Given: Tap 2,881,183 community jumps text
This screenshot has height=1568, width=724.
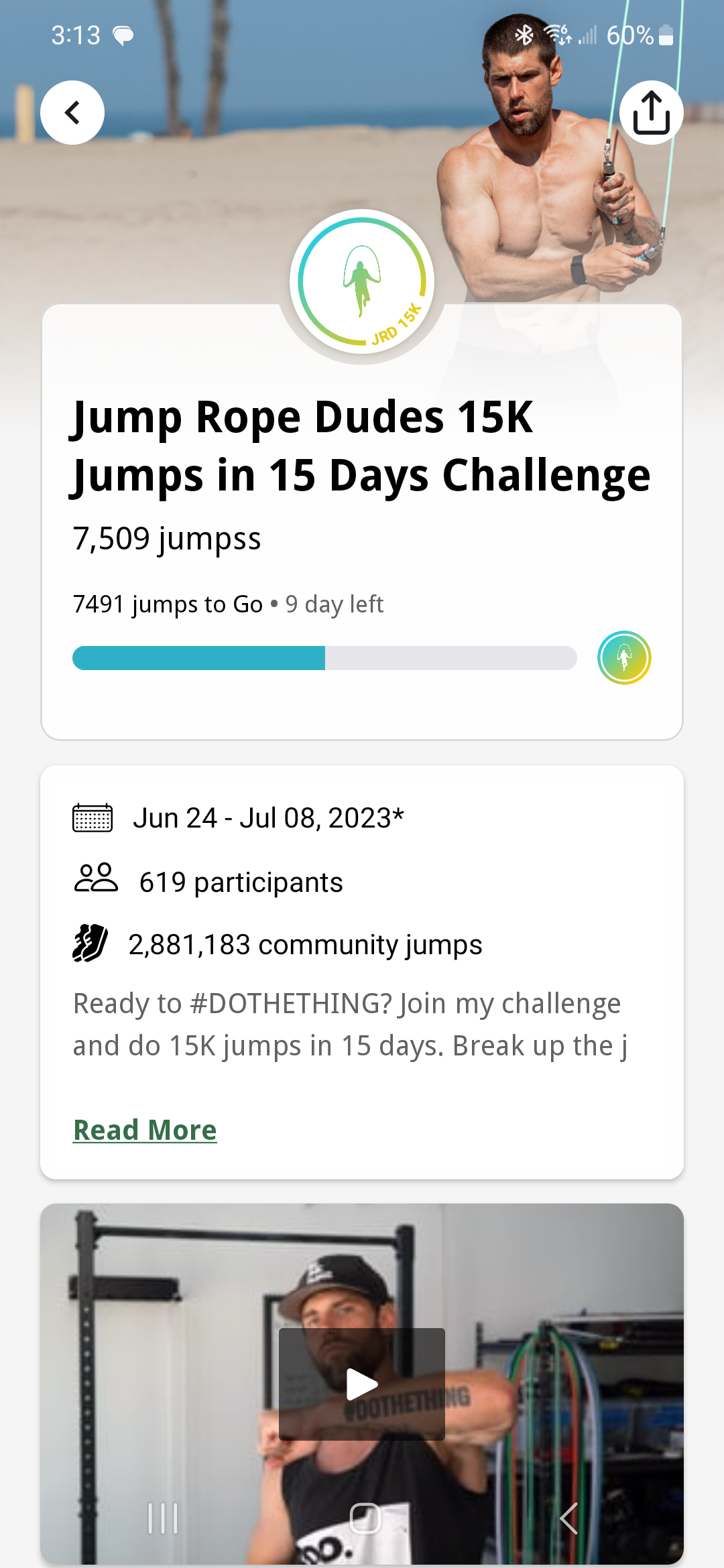Looking at the screenshot, I should (305, 945).
